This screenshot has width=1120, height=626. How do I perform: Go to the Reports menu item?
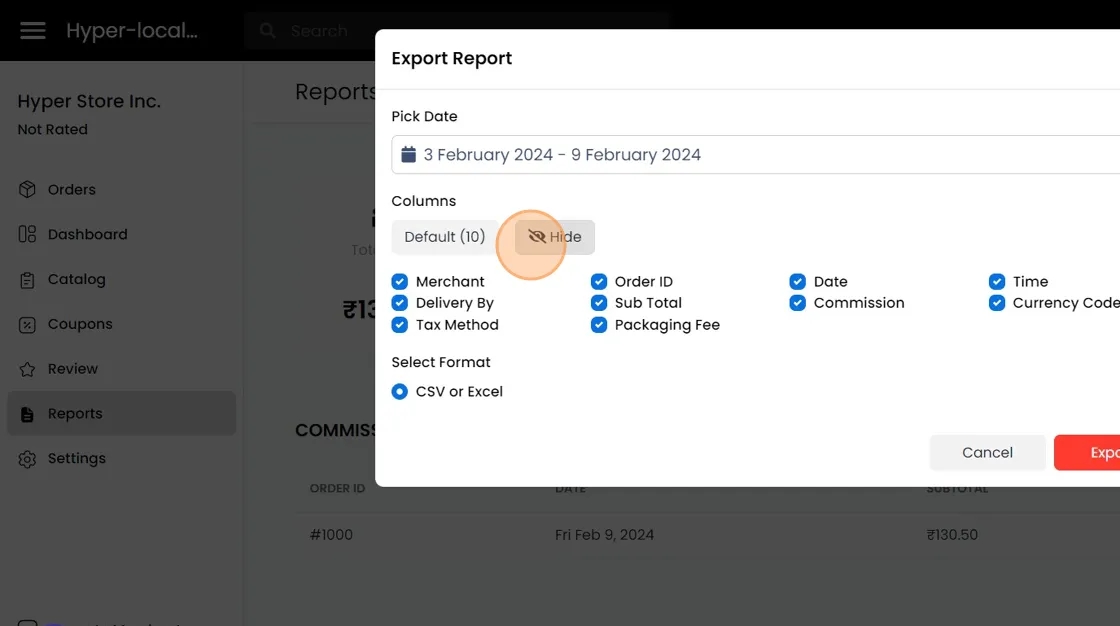pos(75,414)
